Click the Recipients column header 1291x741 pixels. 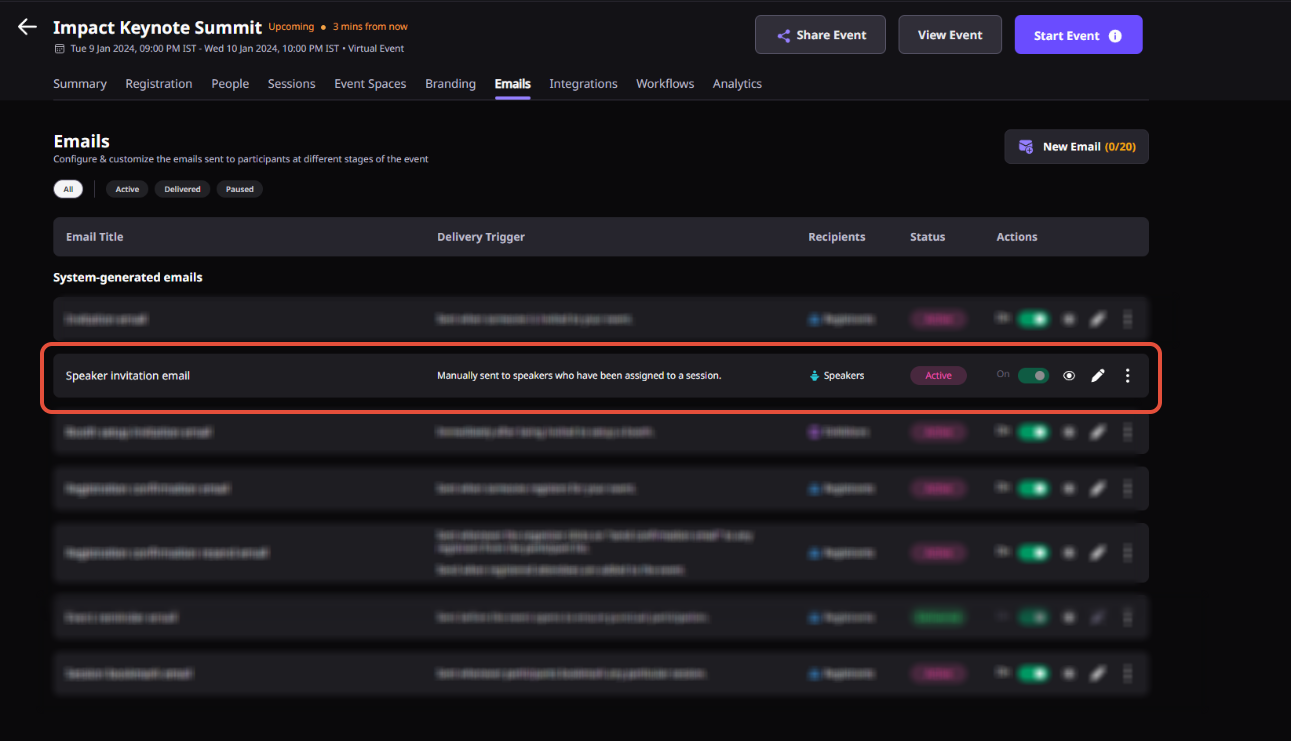pyautogui.click(x=837, y=237)
